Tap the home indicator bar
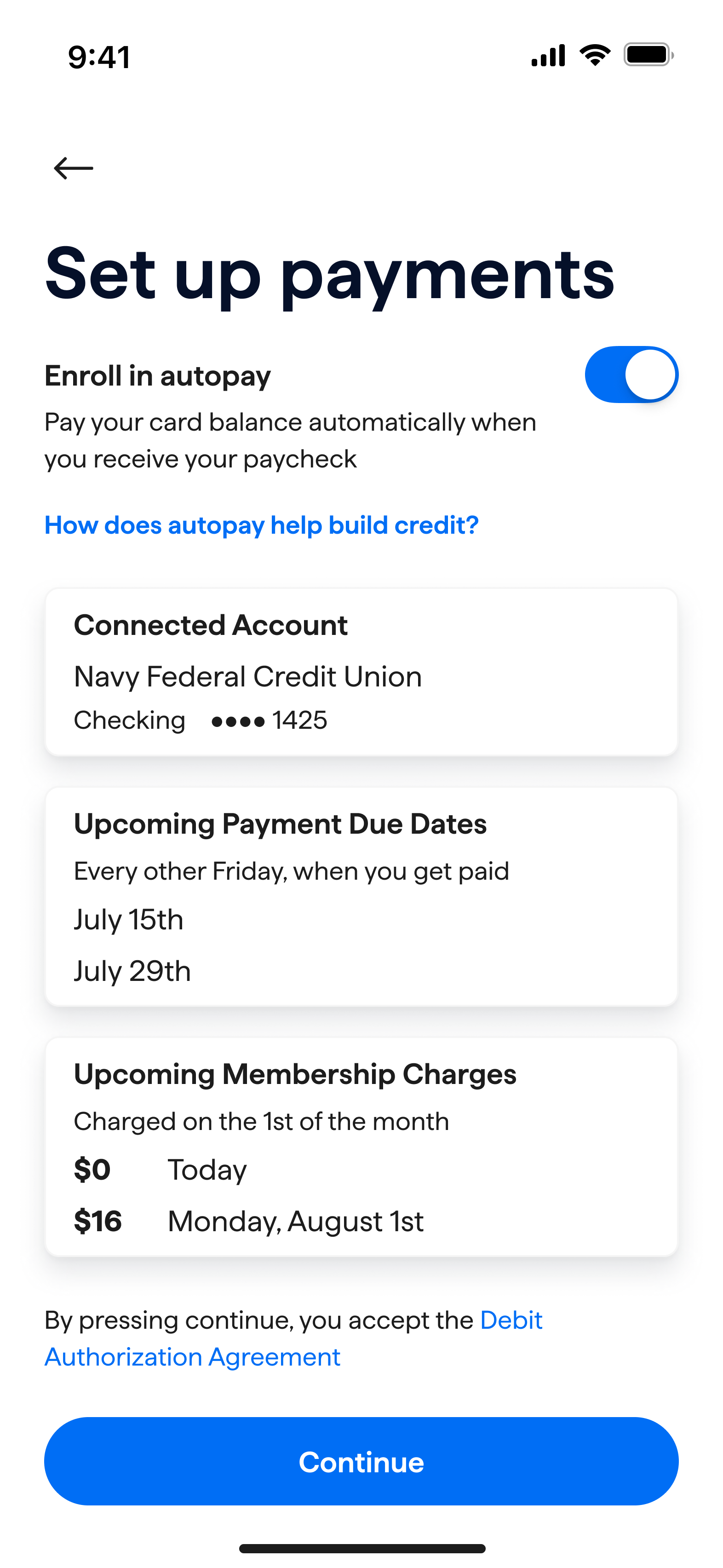 361,1548
